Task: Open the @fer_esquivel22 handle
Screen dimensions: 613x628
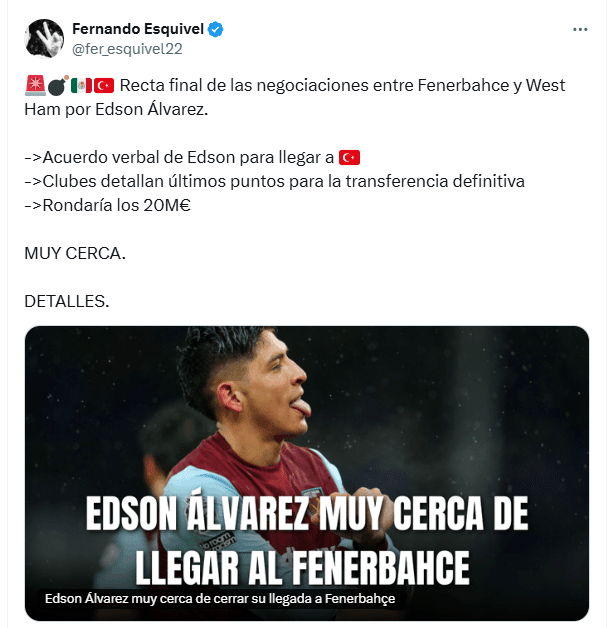Action: click(x=127, y=49)
